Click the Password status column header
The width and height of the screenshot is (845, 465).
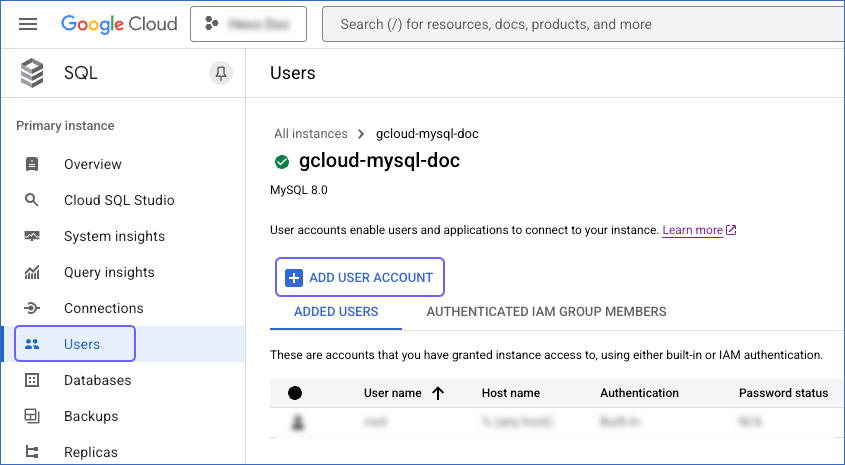pos(783,393)
